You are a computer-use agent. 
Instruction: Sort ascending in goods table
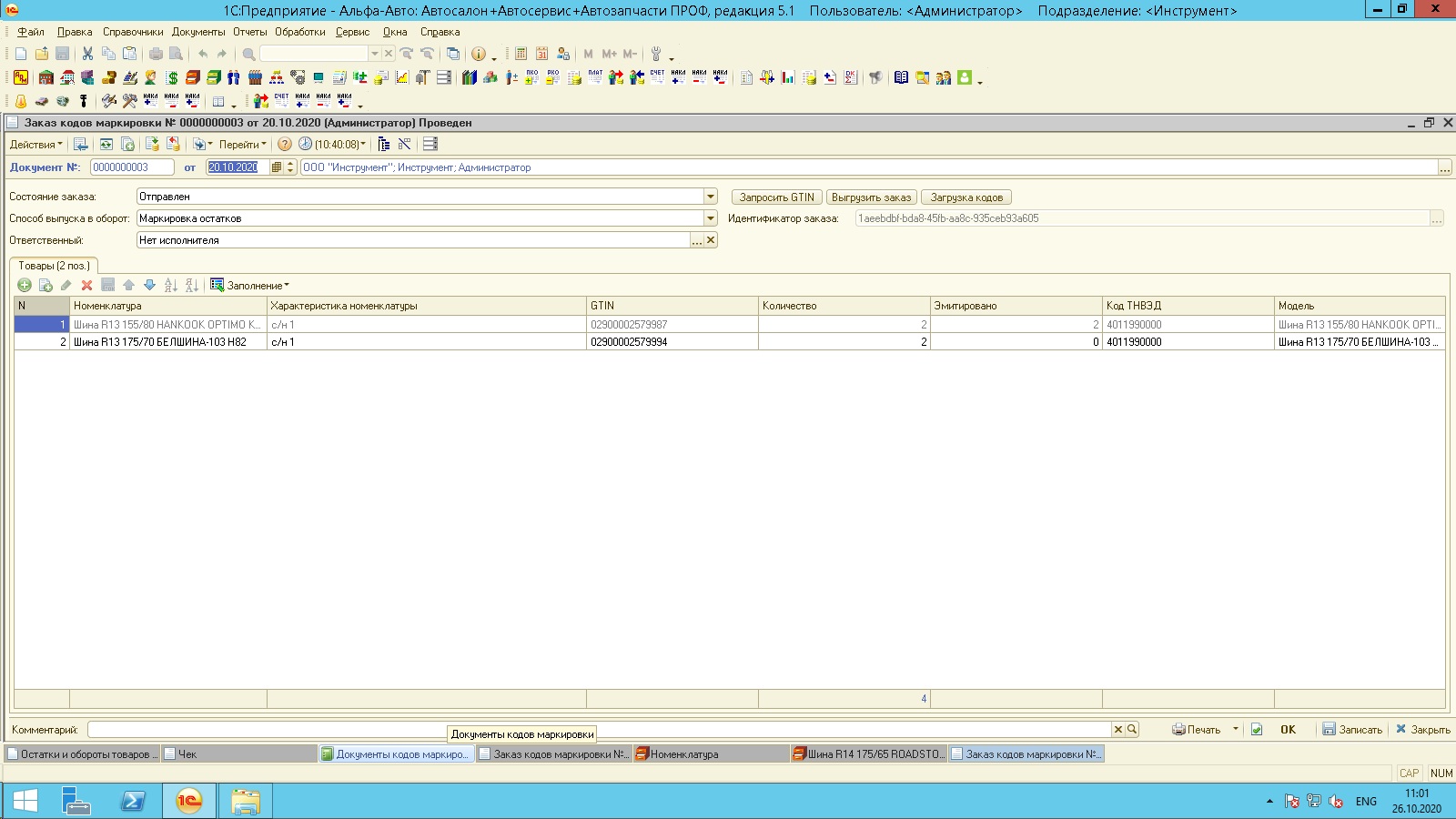pos(171,285)
